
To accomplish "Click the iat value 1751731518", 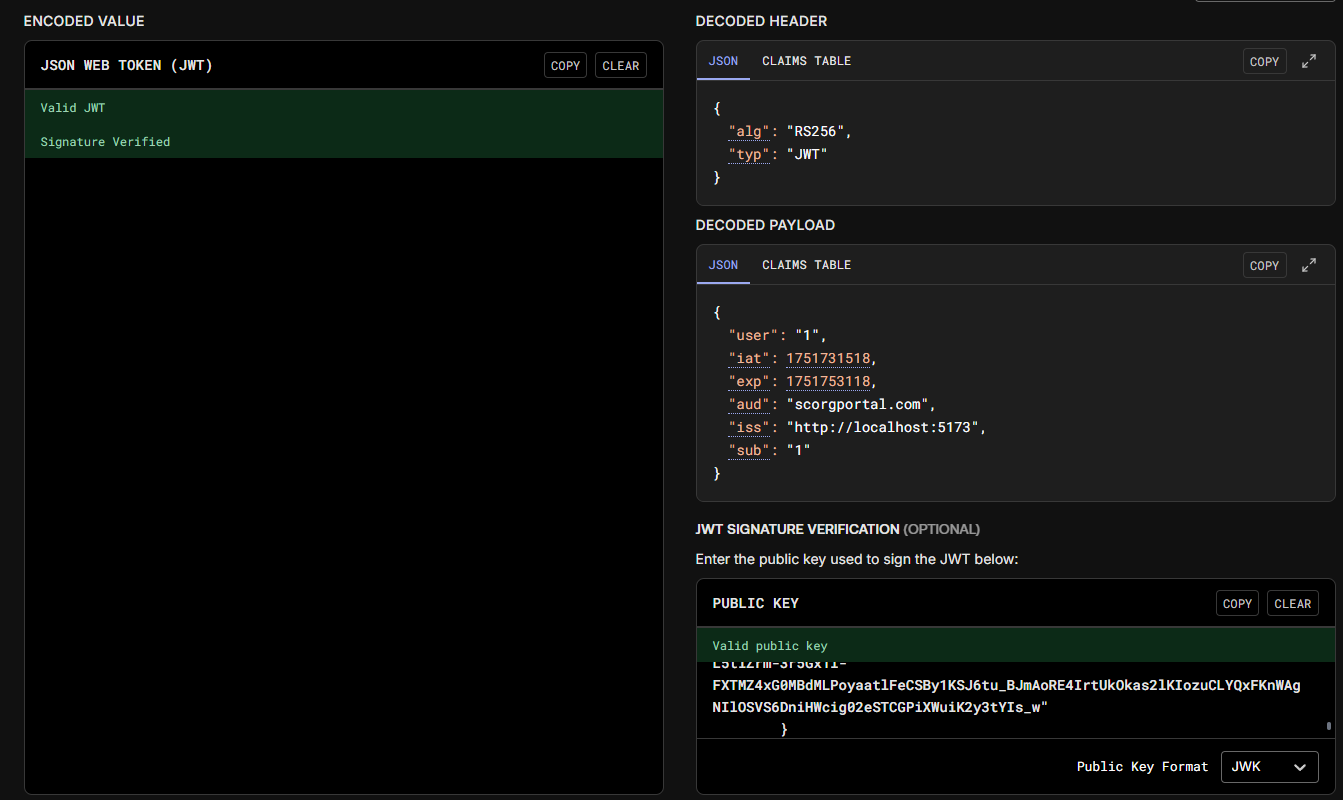I will 828,358.
